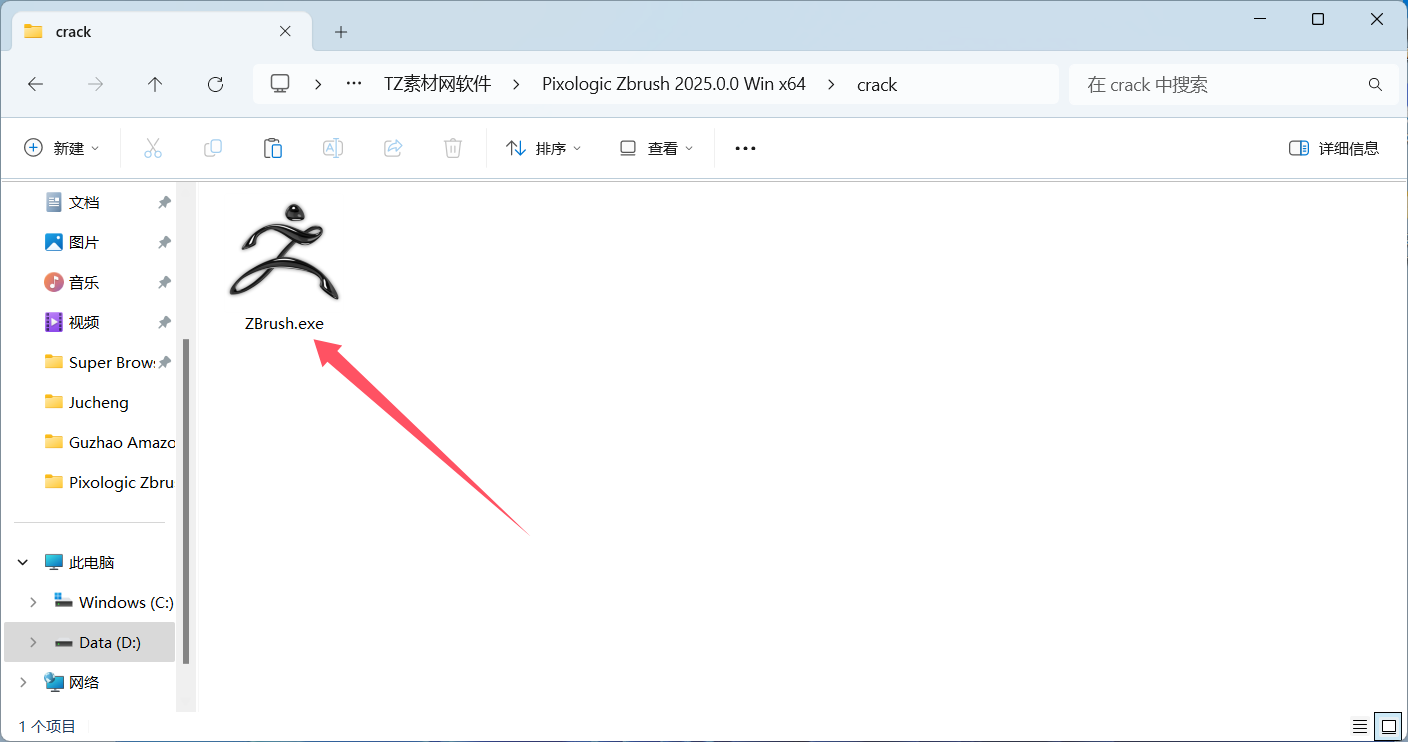The height and width of the screenshot is (742, 1408).
Task: Switch to large thumbnails view icon
Action: [x=1388, y=726]
